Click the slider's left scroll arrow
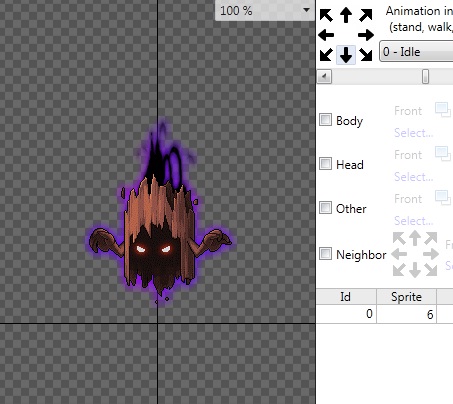 (324, 77)
